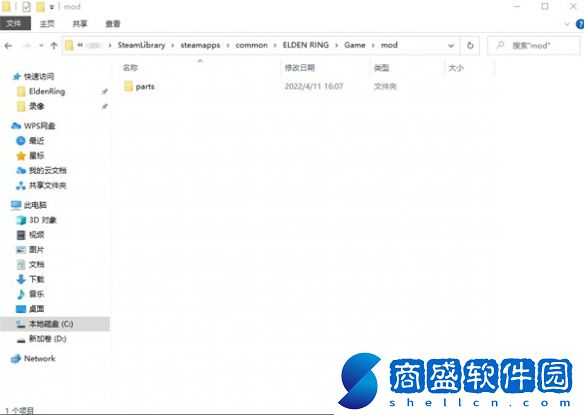Click SteamLibrary in the address path
This screenshot has height=415, width=584.
(x=142, y=45)
